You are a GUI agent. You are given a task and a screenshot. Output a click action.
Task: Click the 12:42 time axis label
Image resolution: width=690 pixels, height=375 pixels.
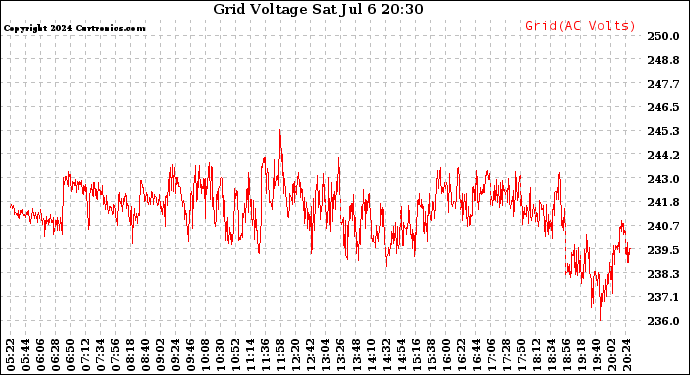click(x=311, y=355)
